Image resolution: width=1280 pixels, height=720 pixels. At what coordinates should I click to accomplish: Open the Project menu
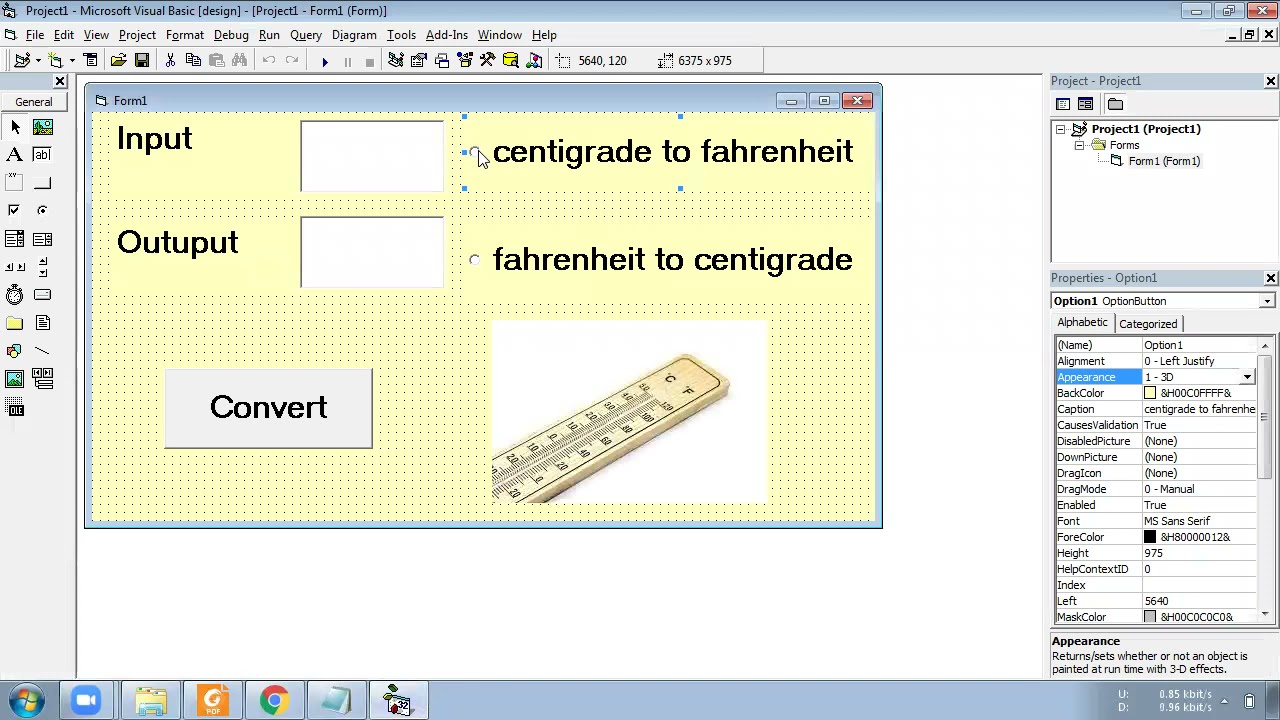pos(137,35)
